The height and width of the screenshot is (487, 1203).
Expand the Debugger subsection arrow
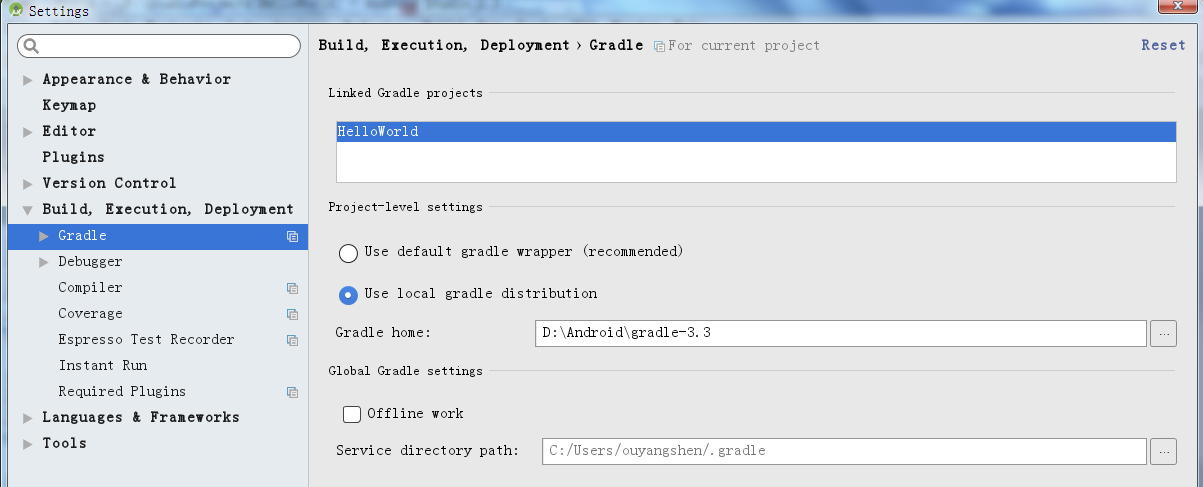point(44,262)
